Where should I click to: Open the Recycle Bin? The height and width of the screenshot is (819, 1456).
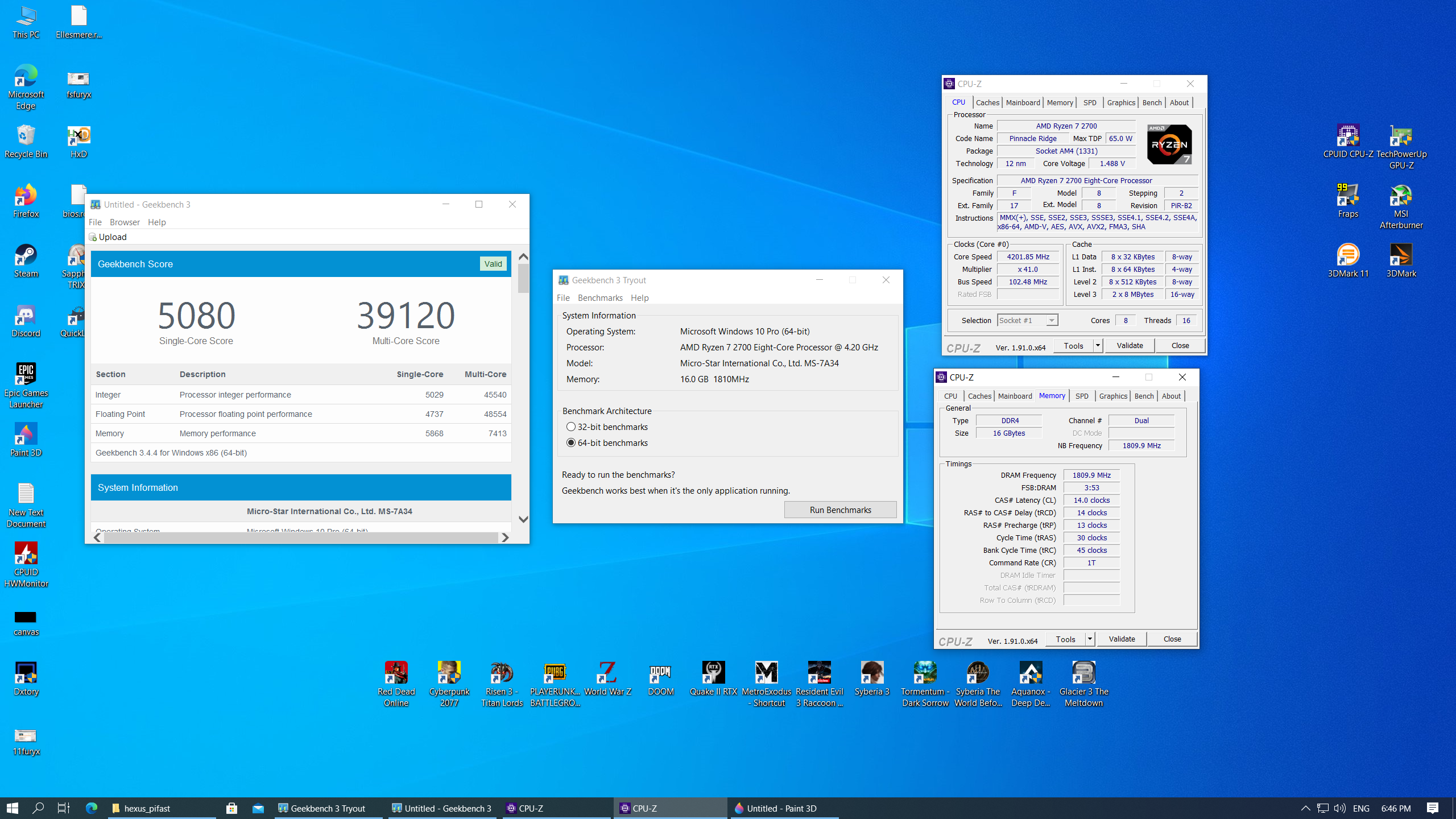26,142
